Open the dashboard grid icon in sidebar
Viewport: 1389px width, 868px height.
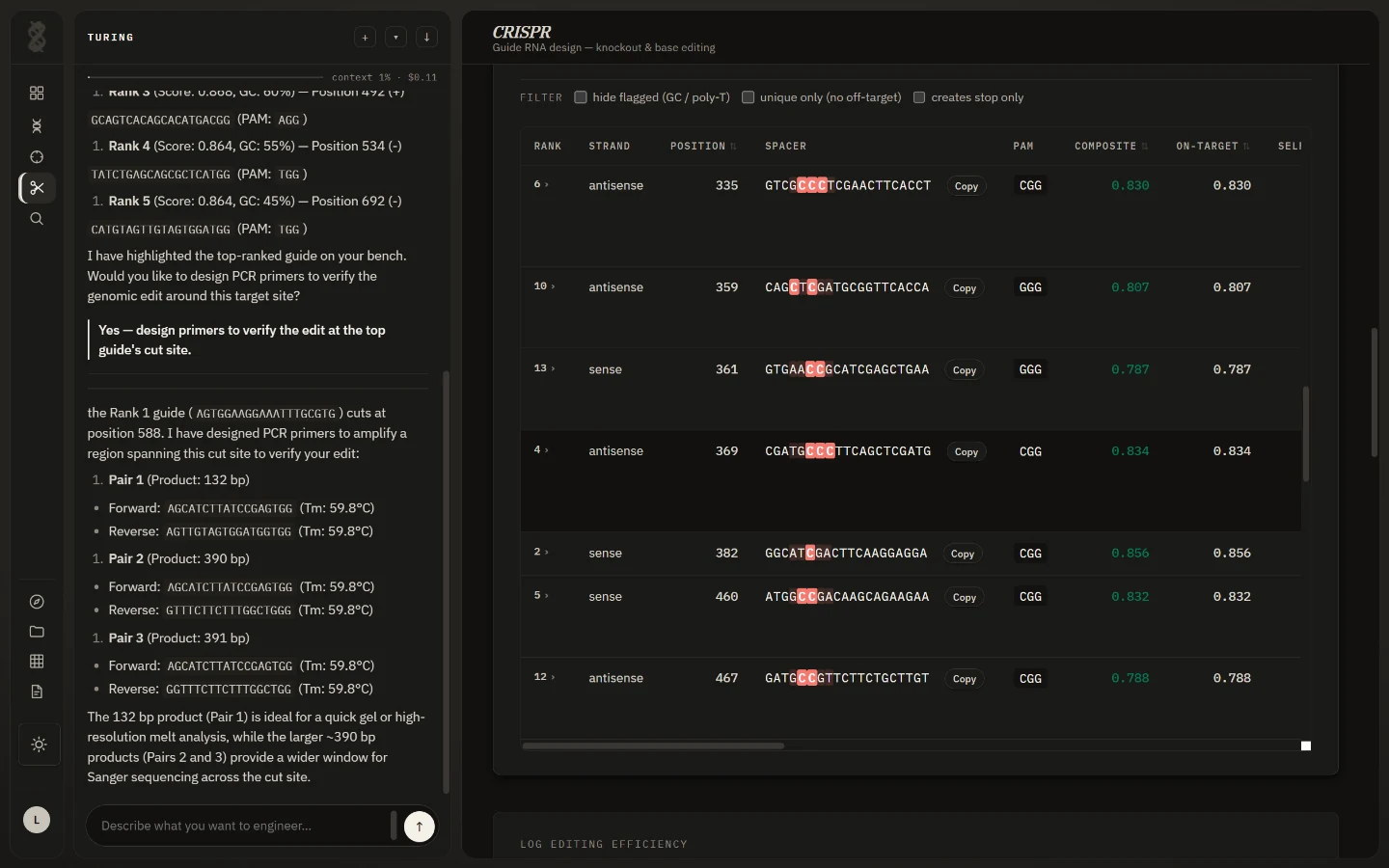[x=37, y=93]
